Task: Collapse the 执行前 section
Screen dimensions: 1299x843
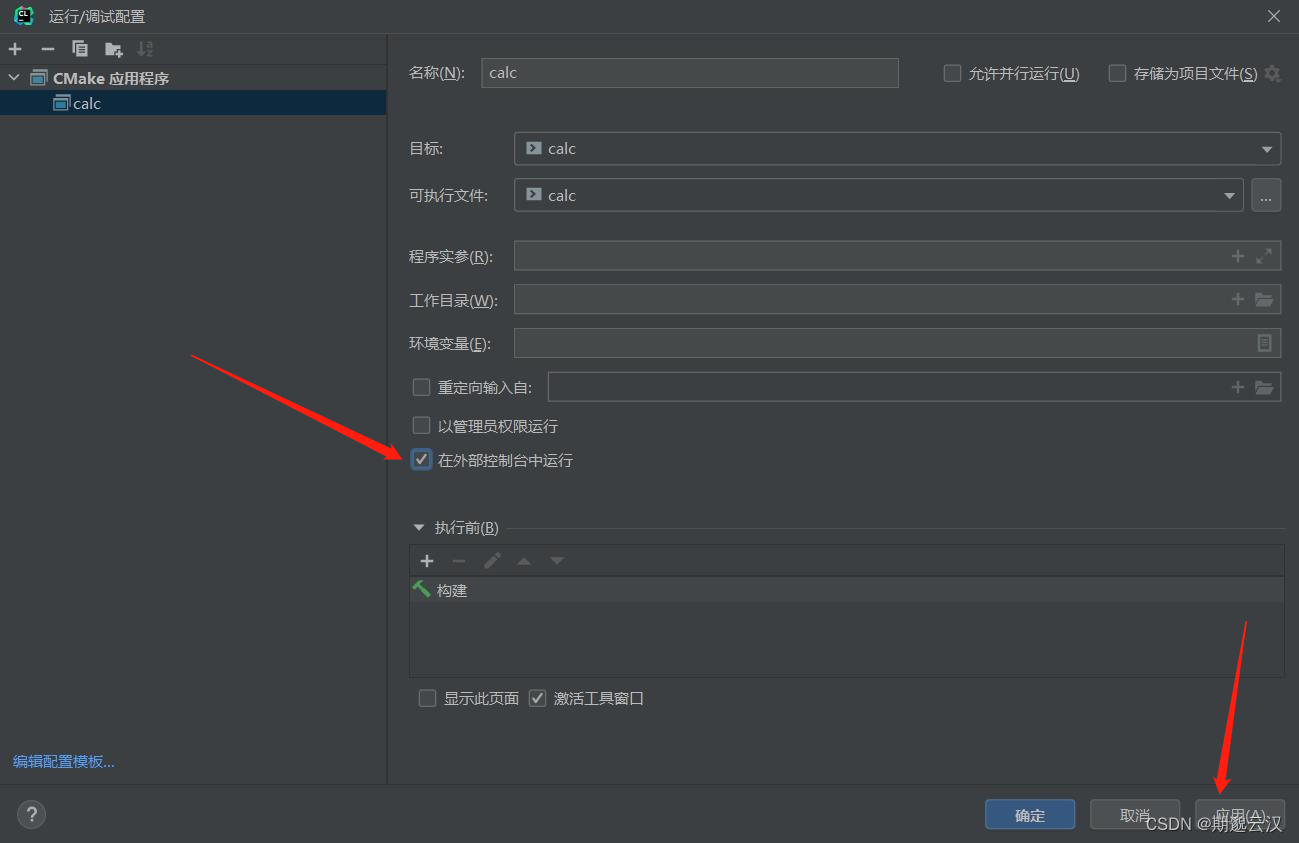Action: click(418, 528)
